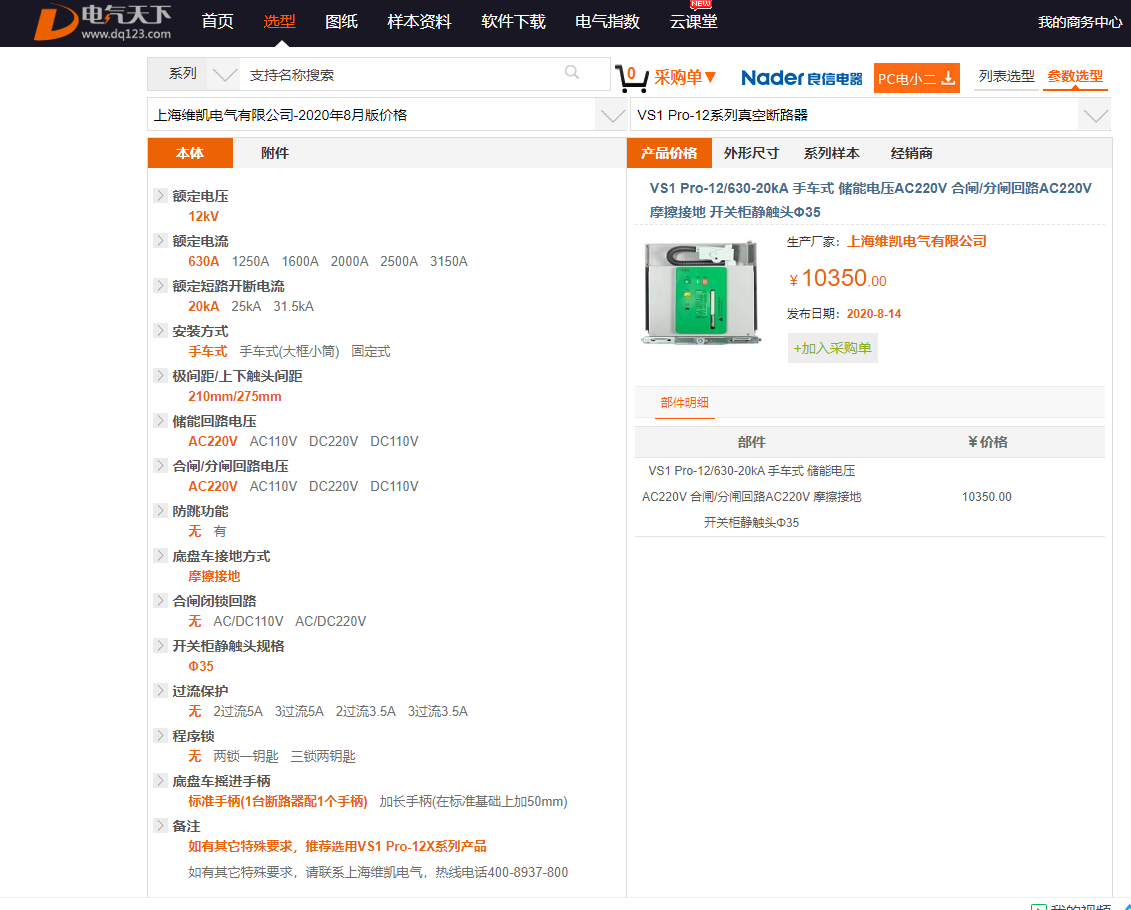
Task: Switch to the 附件 tab
Action: [275, 153]
